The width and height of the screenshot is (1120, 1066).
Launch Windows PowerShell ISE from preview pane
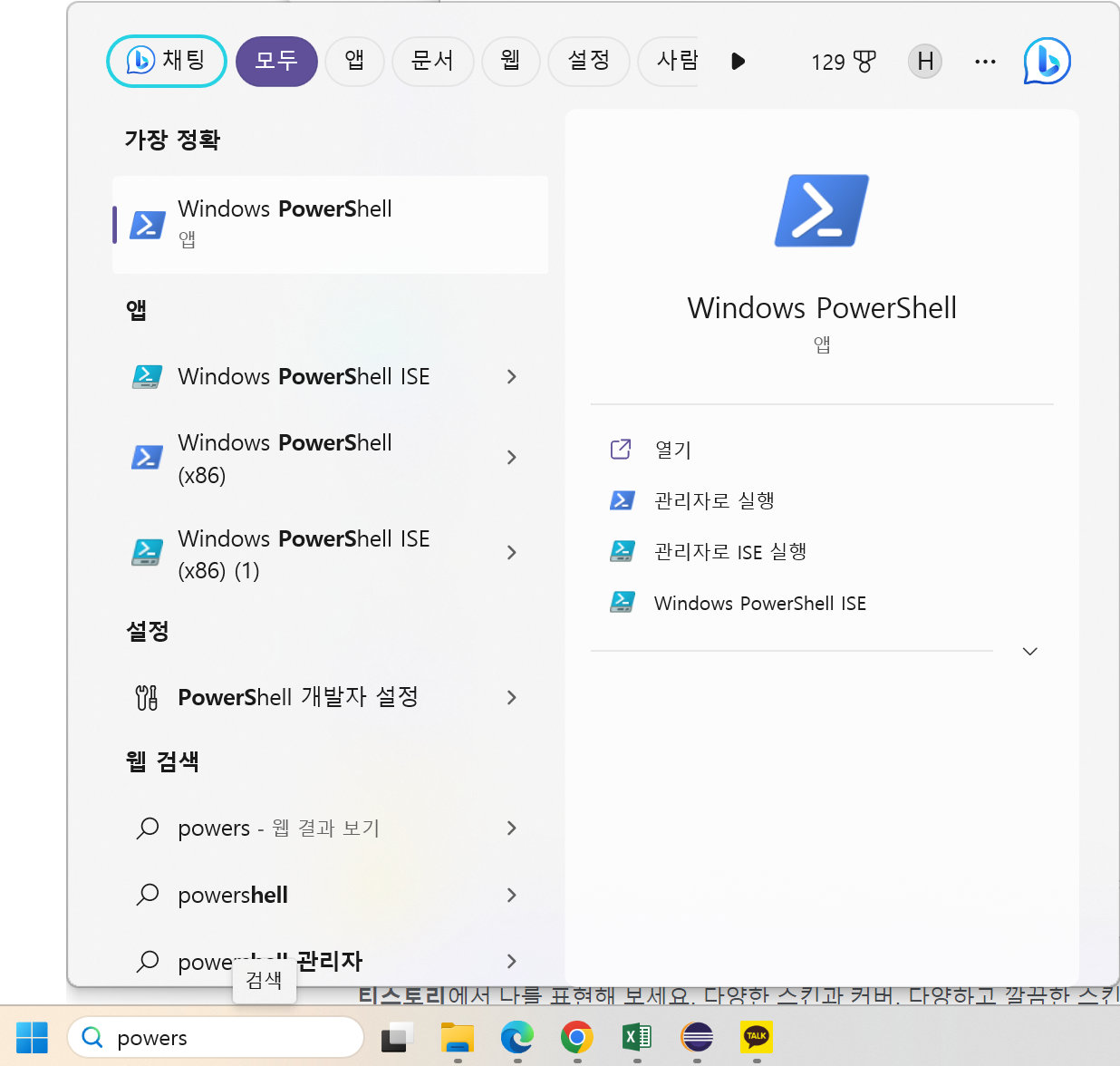pyautogui.click(x=760, y=603)
